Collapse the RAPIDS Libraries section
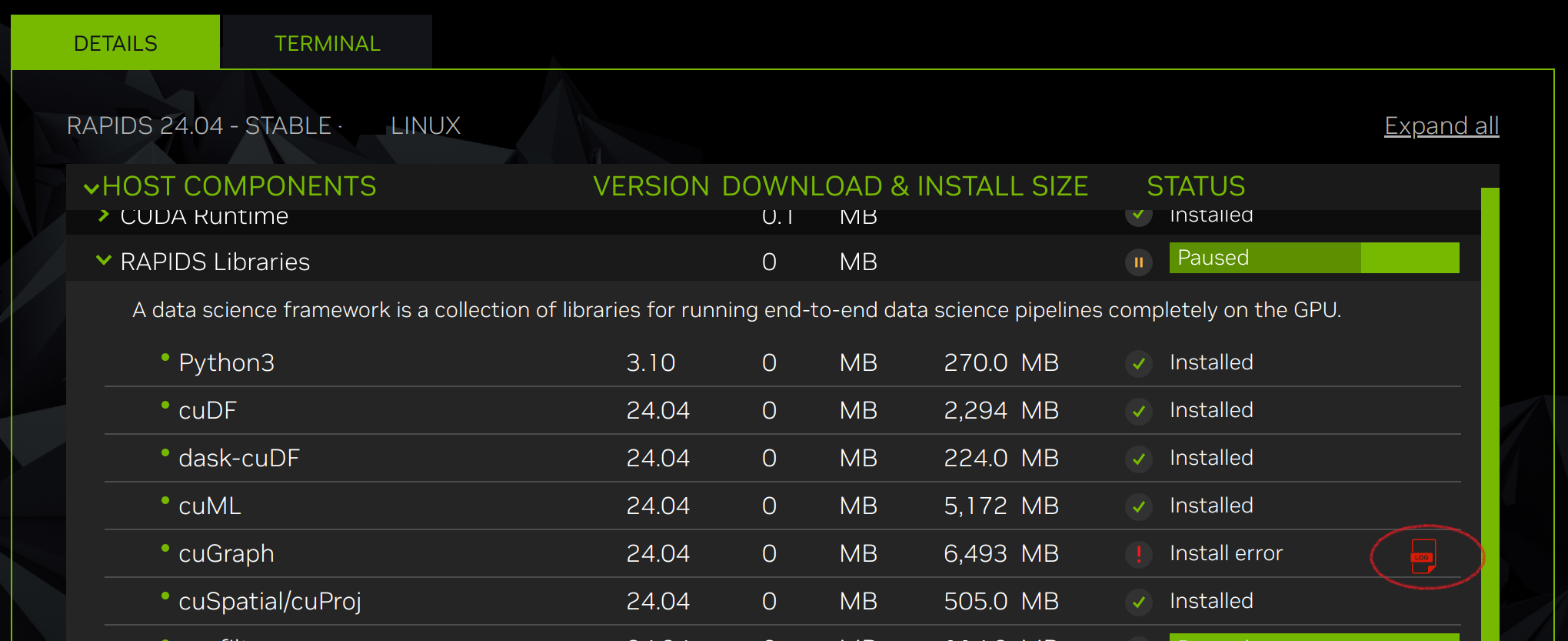 pos(104,261)
